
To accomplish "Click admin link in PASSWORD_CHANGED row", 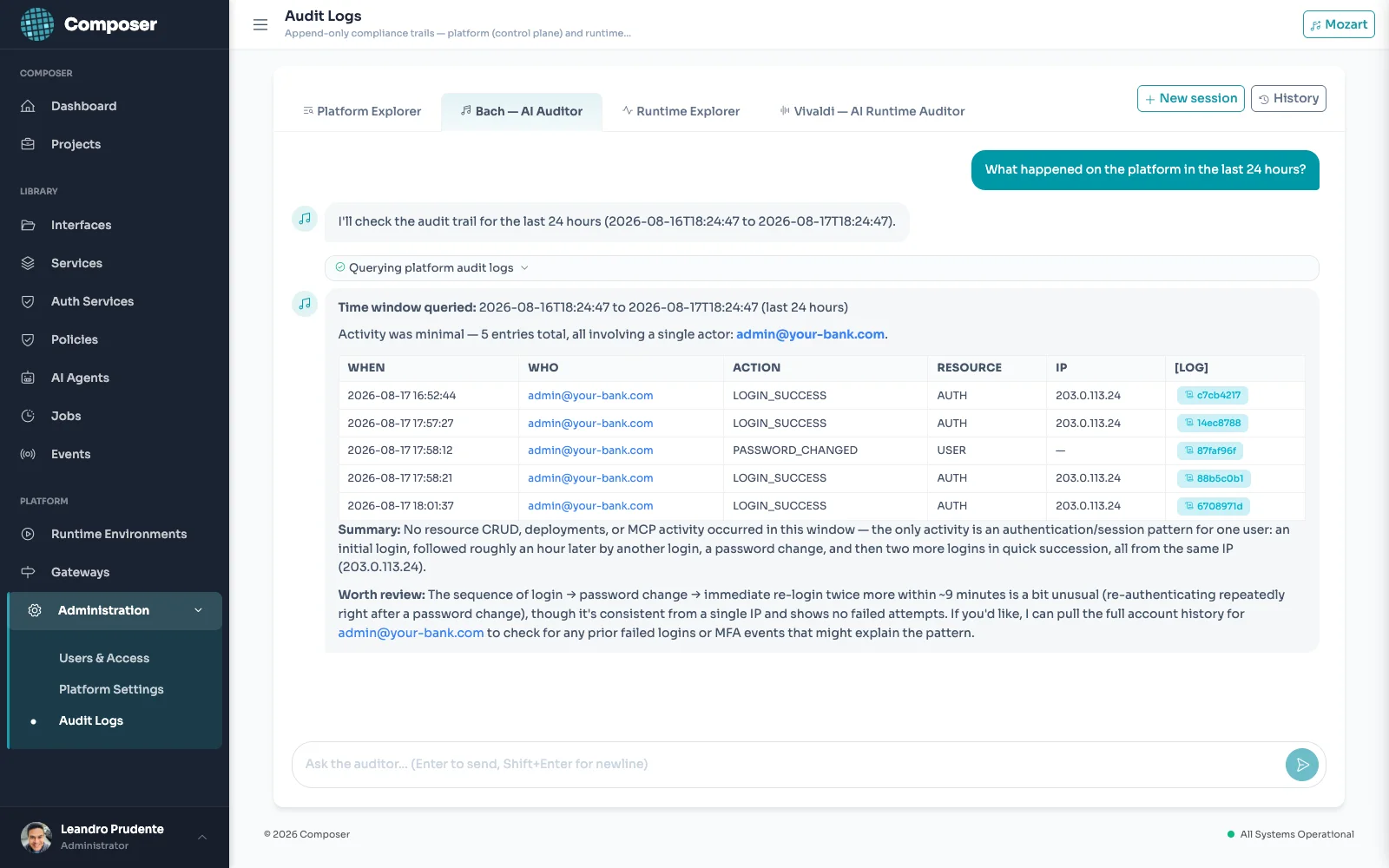I will click(590, 450).
